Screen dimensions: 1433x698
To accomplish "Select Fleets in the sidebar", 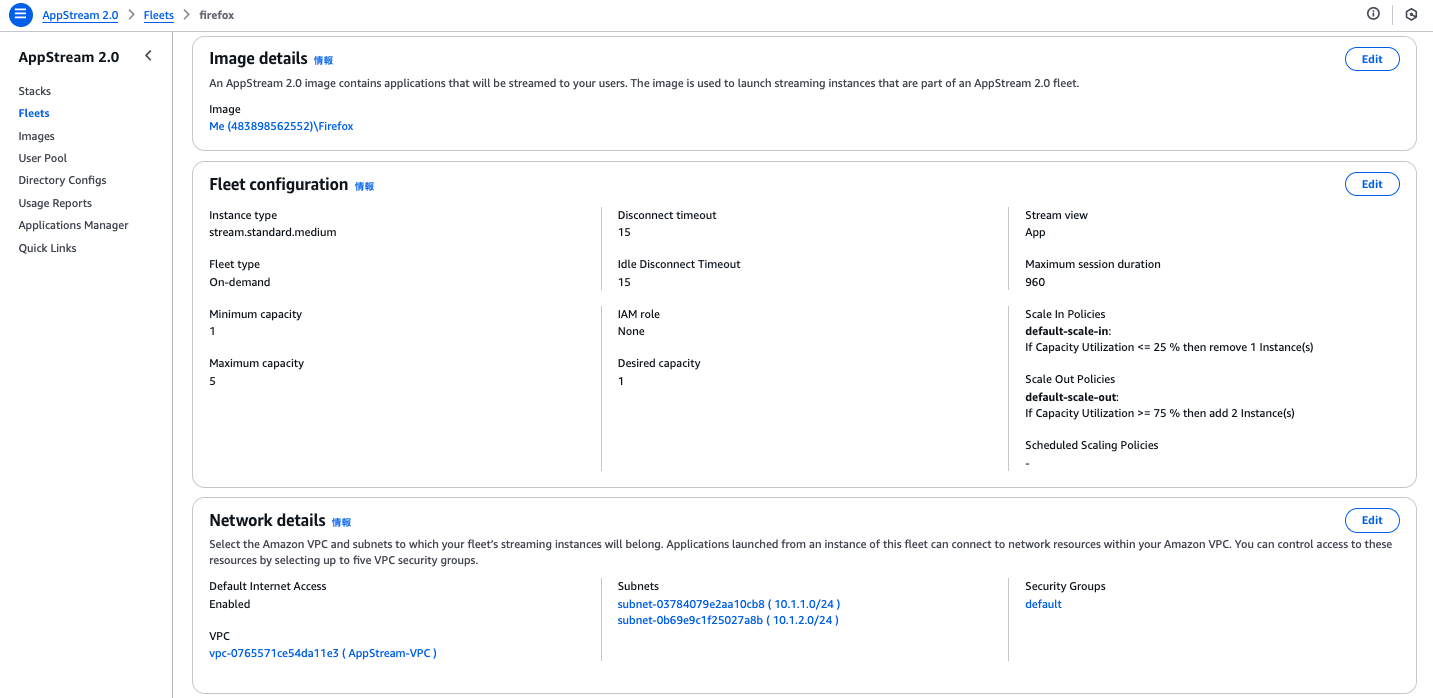I will [34, 113].
